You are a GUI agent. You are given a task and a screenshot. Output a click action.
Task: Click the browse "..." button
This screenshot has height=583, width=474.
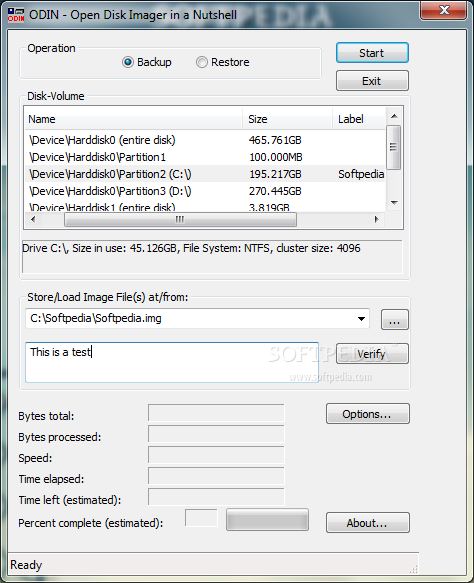pyautogui.click(x=394, y=320)
